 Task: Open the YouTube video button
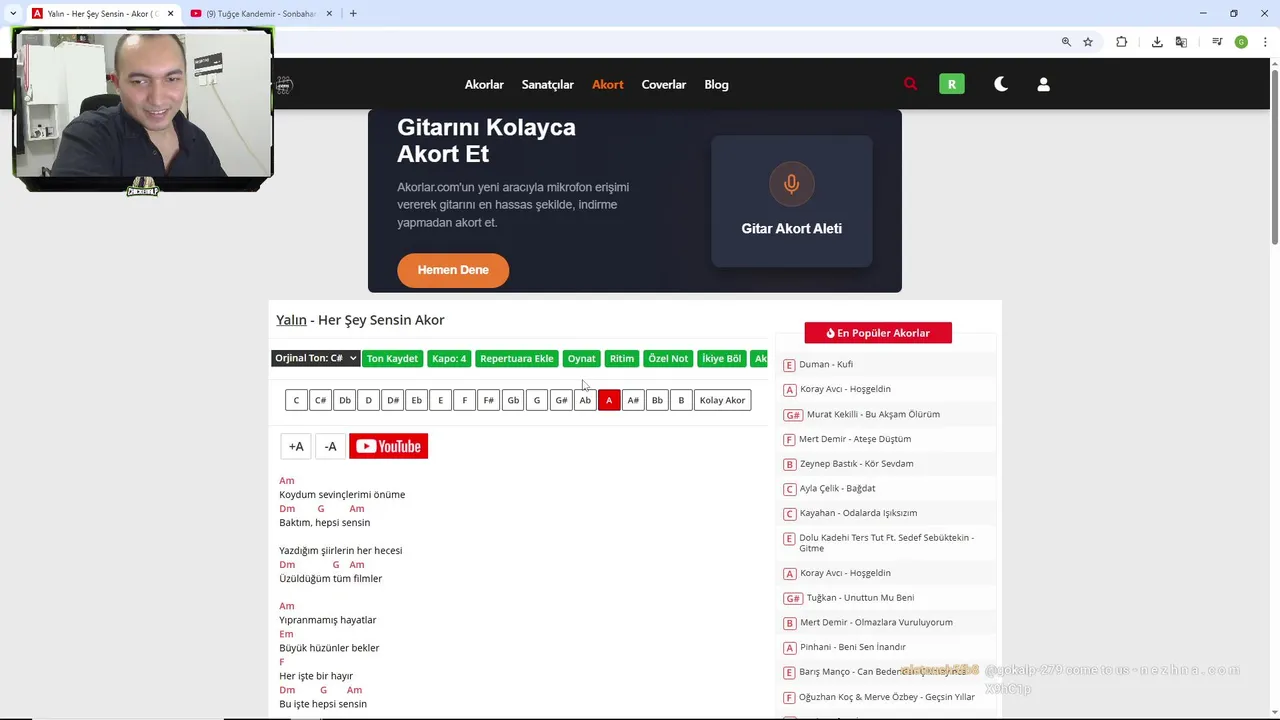tap(388, 446)
